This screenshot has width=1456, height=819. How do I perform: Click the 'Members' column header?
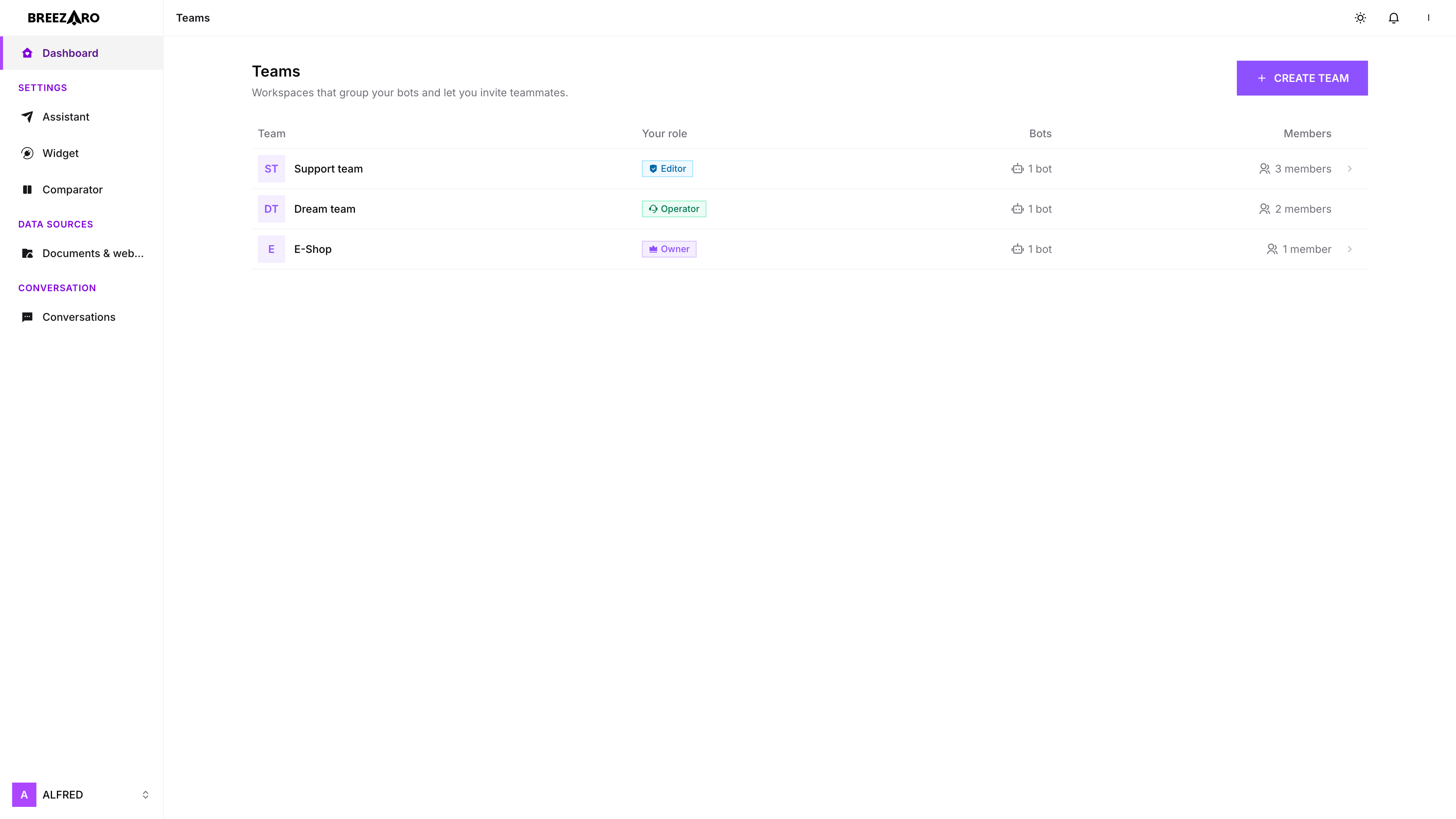[1307, 134]
